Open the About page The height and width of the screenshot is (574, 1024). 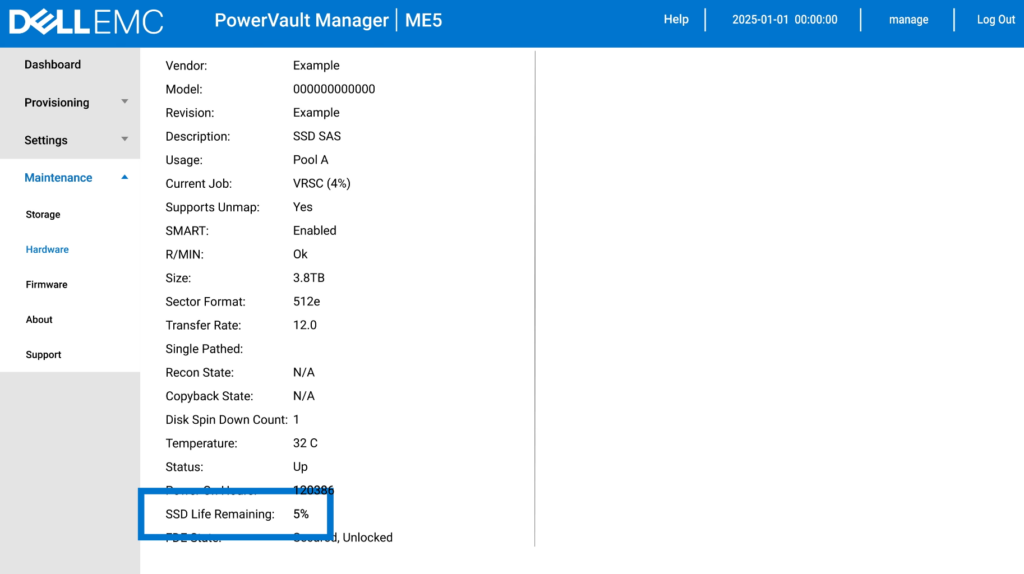(39, 320)
